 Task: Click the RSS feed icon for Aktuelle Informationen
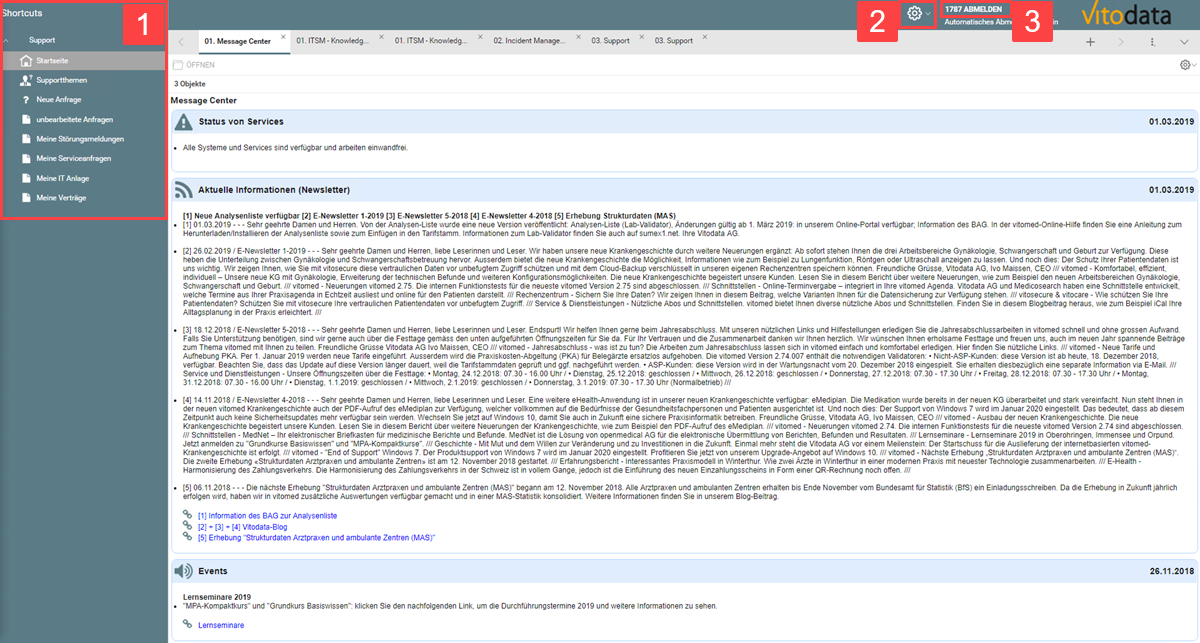[x=183, y=189]
